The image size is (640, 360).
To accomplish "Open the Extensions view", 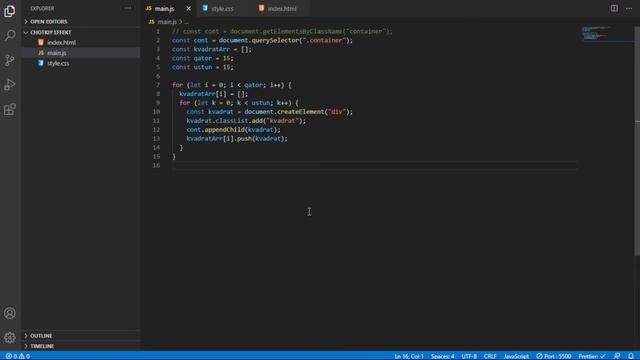I will click(x=10, y=109).
